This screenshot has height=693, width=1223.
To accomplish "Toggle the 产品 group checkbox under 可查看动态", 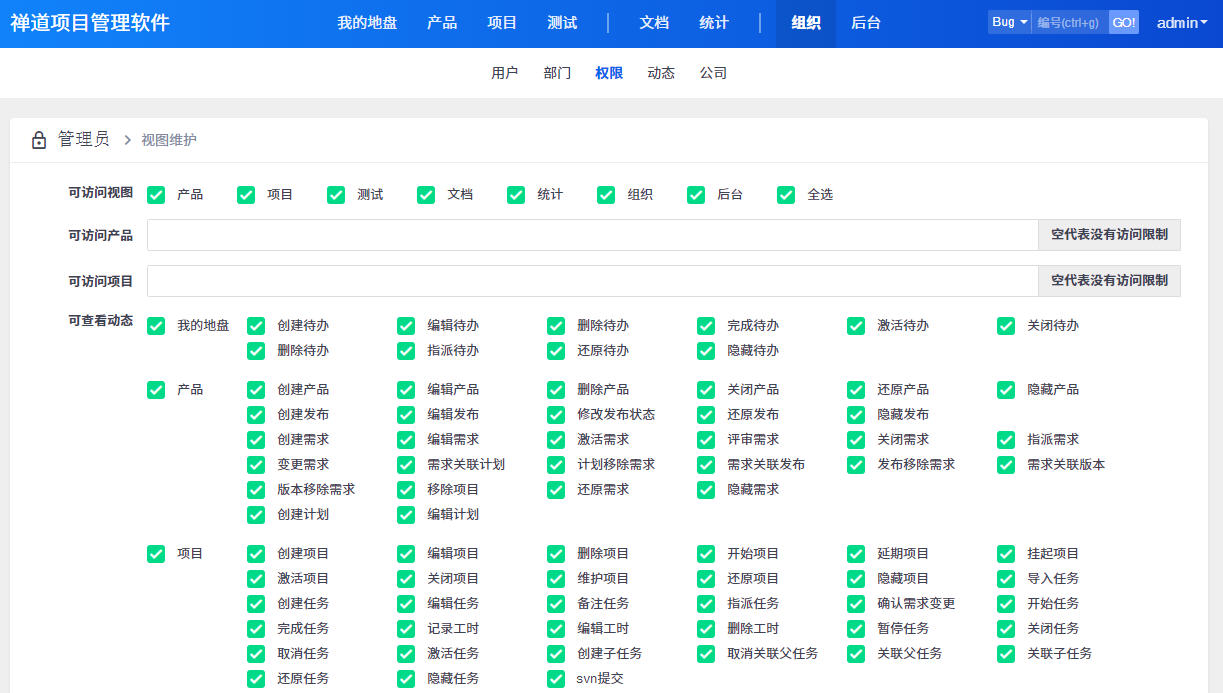I will (x=156, y=390).
